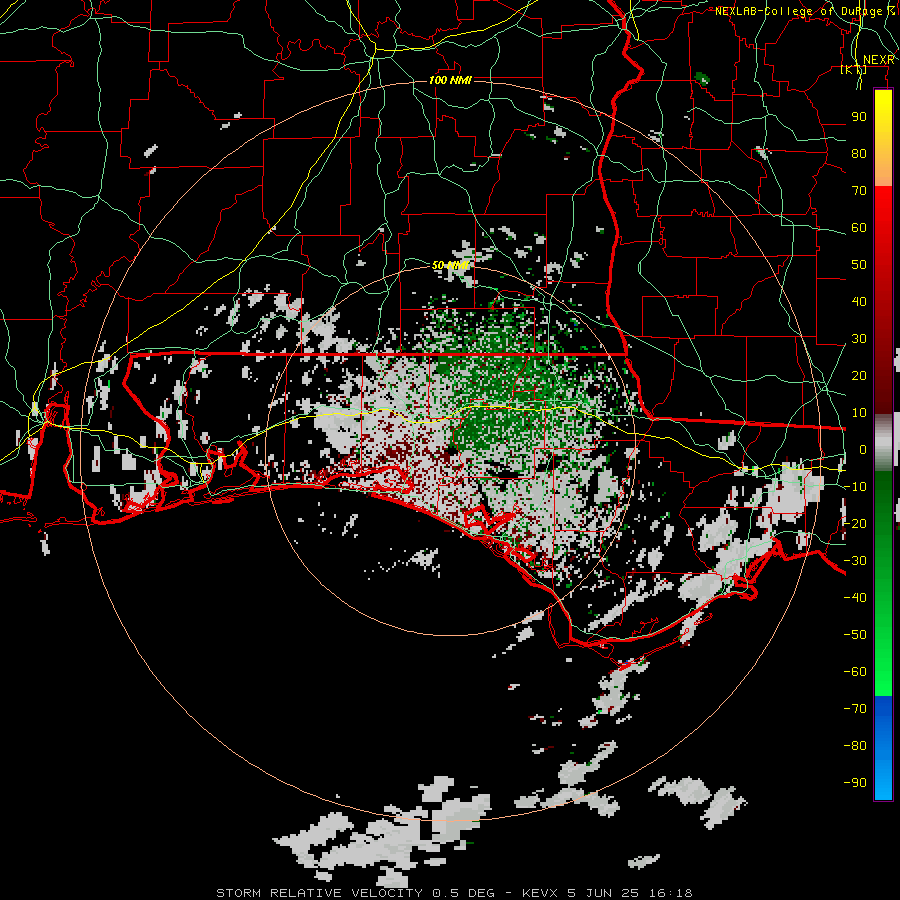Image resolution: width=900 pixels, height=900 pixels.
Task: Click the 10 value on the velocity scale
Action: point(859,413)
